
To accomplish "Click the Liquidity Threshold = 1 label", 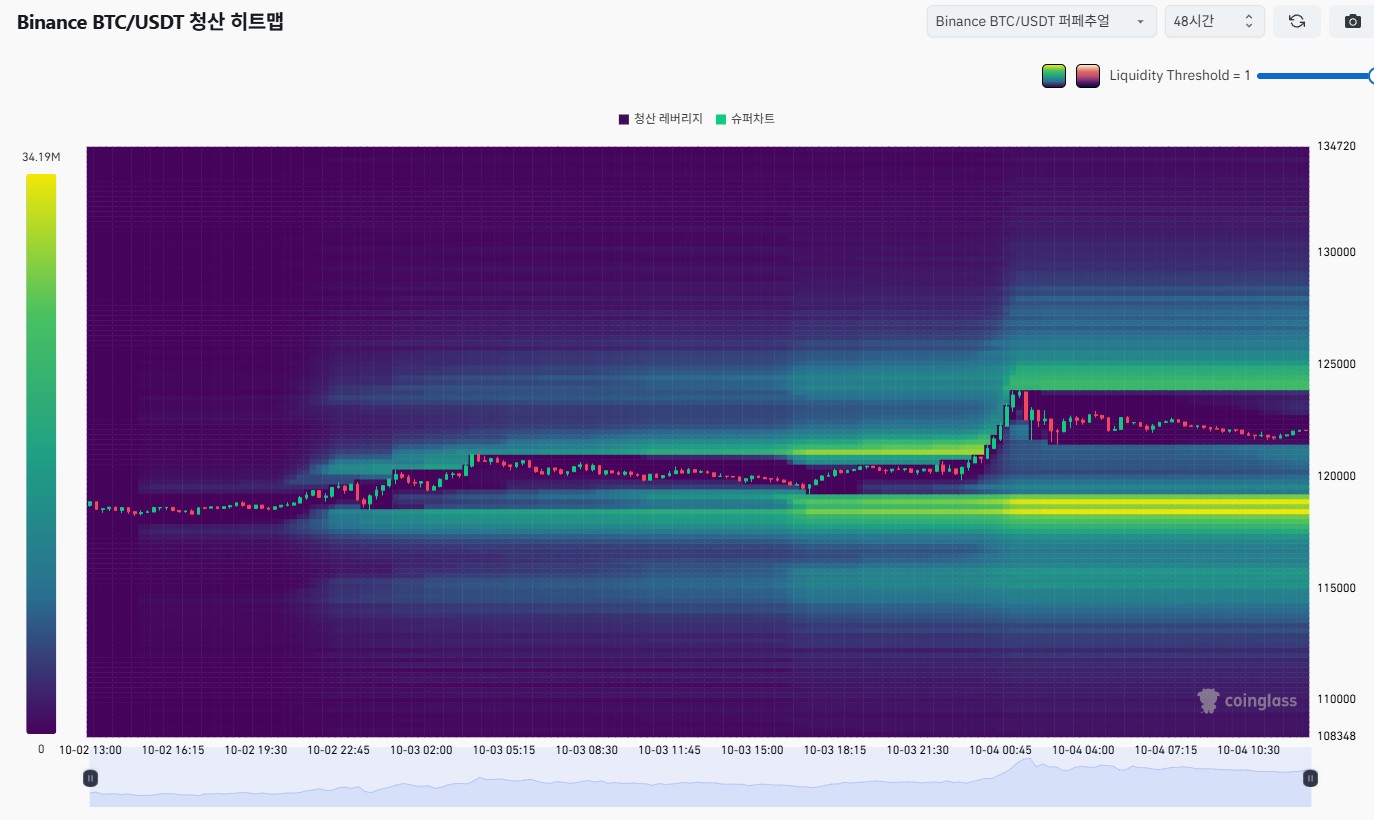I will tap(1180, 76).
